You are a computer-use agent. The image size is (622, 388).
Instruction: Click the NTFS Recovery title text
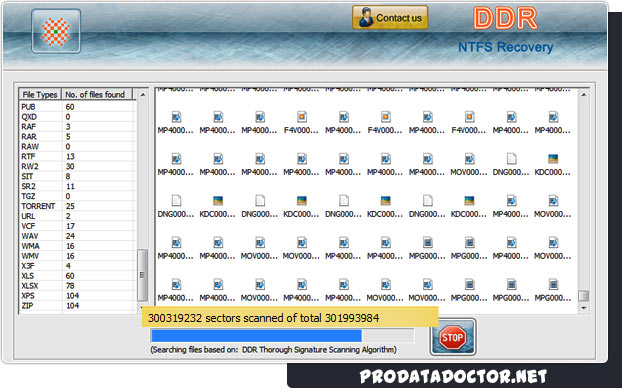505,47
